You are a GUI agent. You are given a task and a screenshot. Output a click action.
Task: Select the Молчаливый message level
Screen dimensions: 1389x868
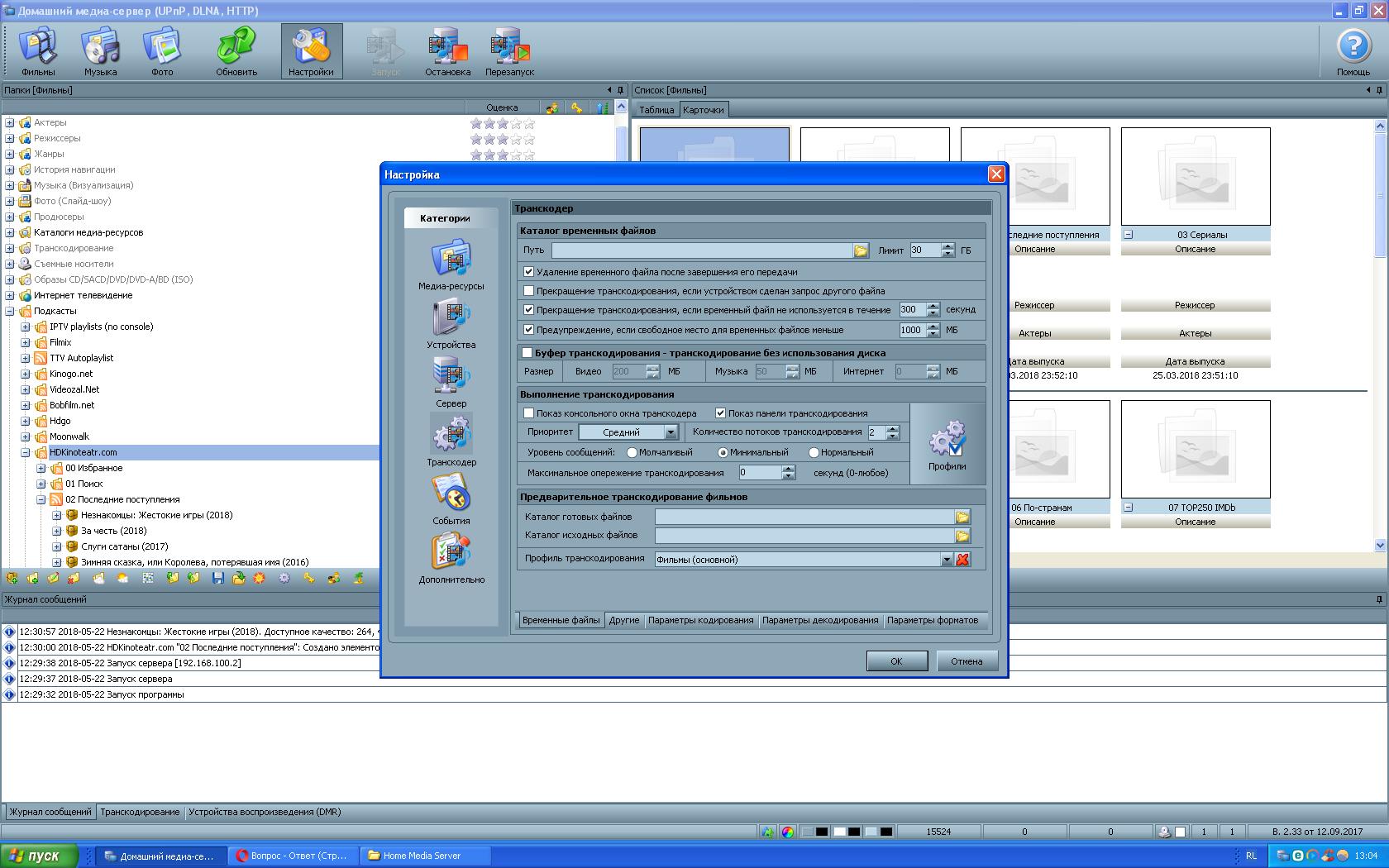tap(632, 453)
